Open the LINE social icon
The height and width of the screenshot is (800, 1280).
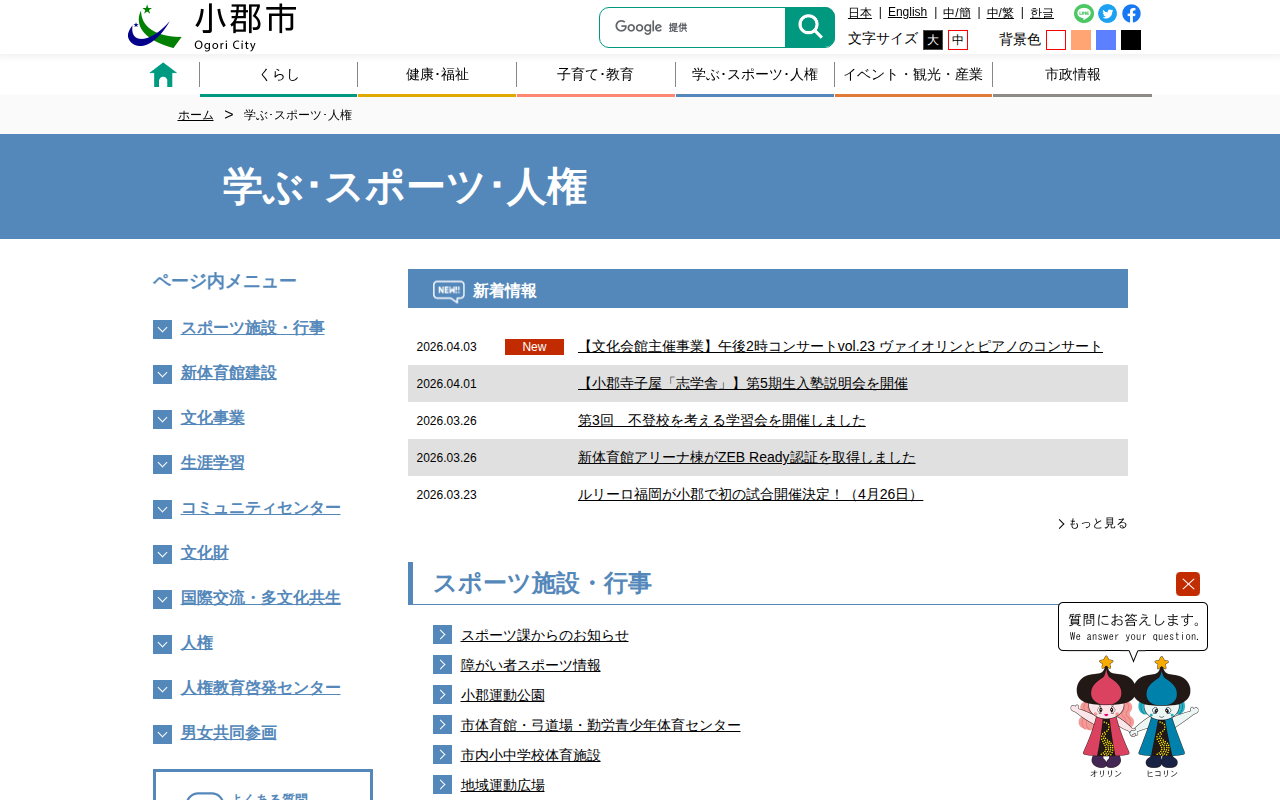(1084, 13)
